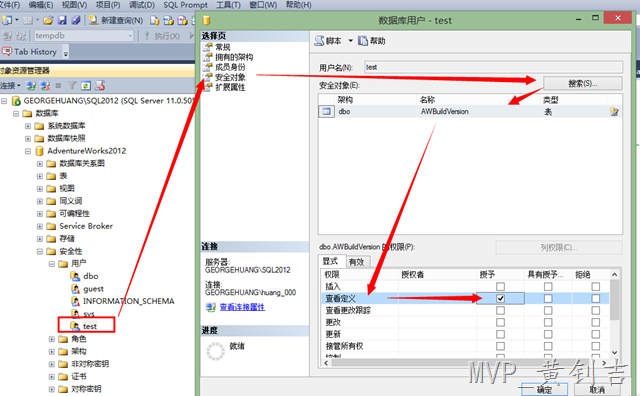Click the Connect Object Explorer icon
640x396 pixels.
tap(31, 85)
